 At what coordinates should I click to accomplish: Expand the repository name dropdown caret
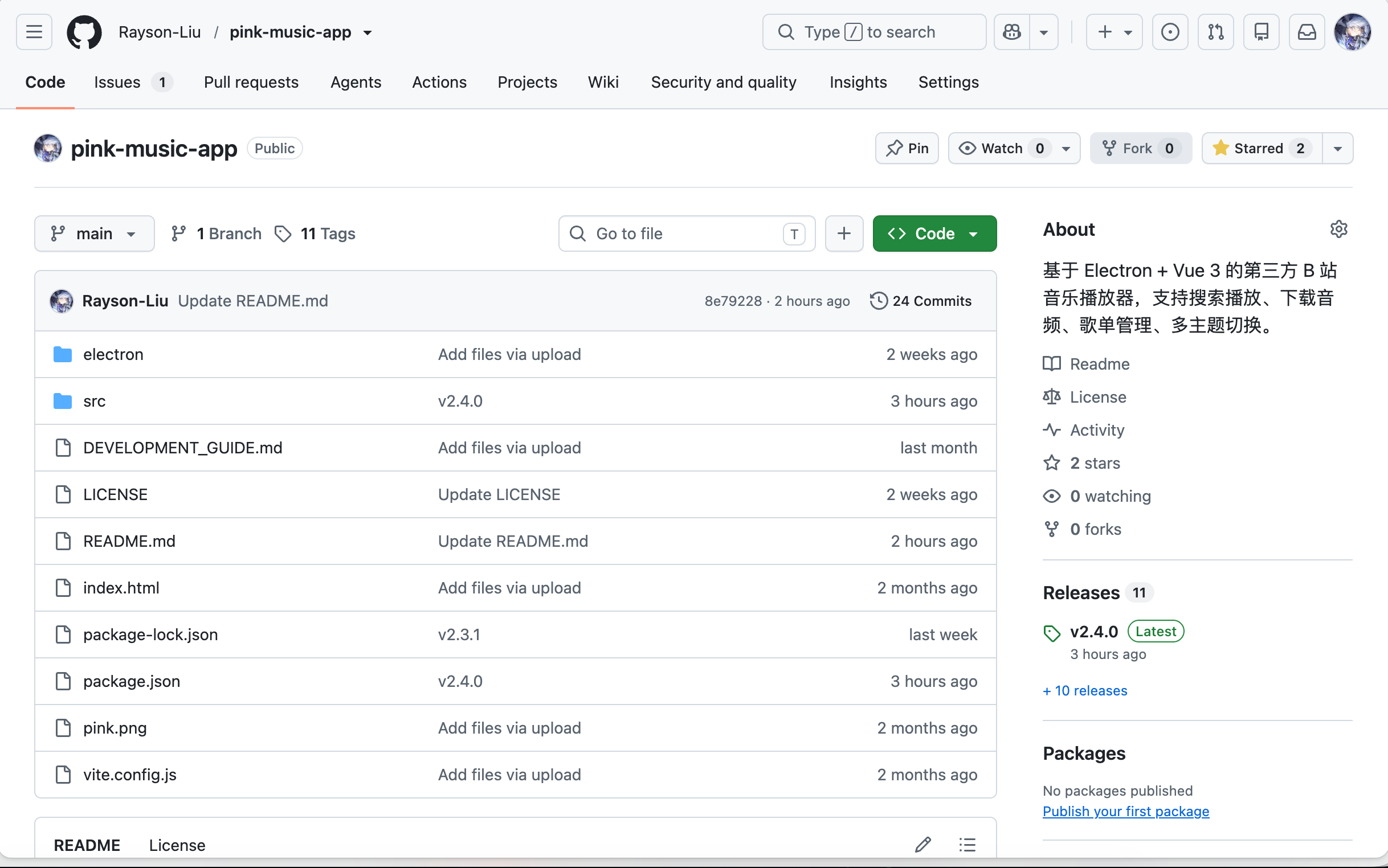coord(368,32)
